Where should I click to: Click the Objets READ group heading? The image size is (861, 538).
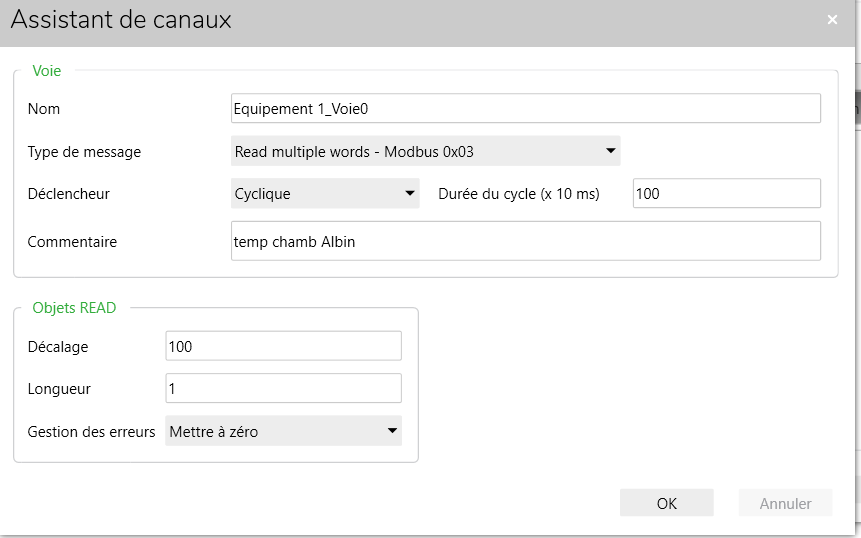(x=74, y=308)
